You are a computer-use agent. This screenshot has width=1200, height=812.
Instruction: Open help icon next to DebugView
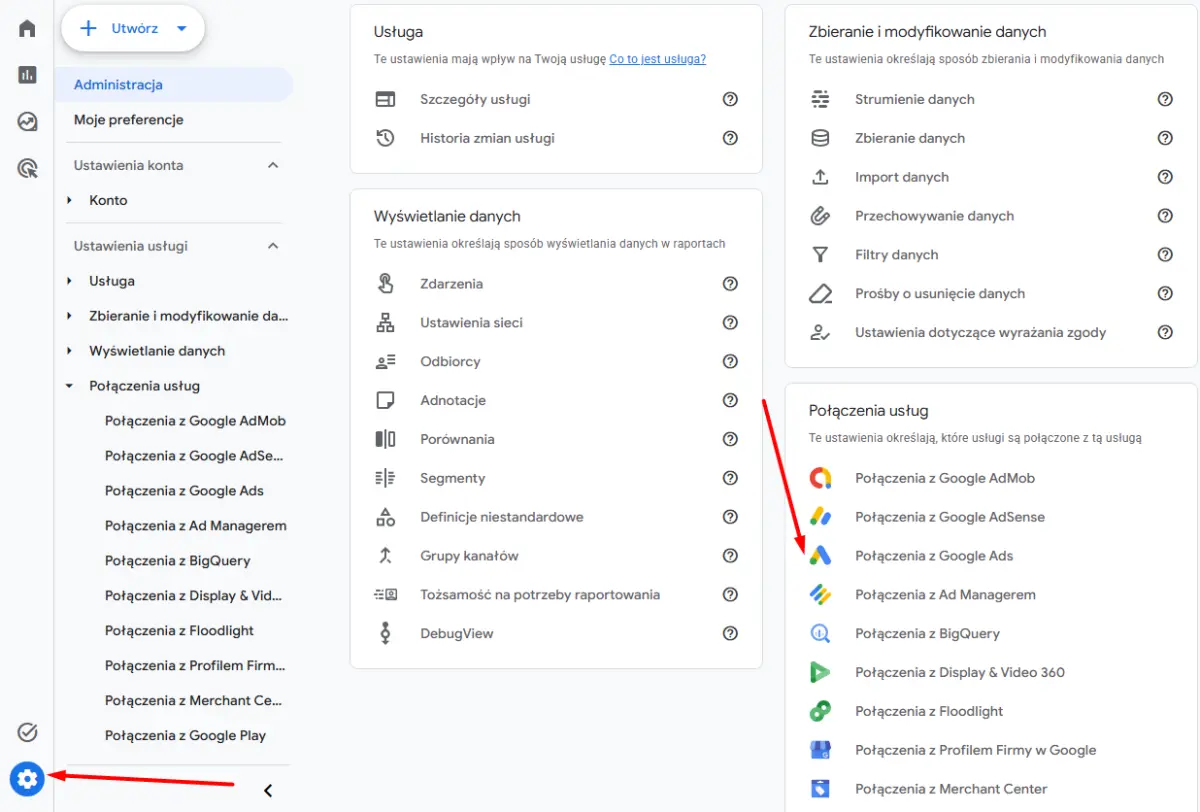tap(730, 633)
